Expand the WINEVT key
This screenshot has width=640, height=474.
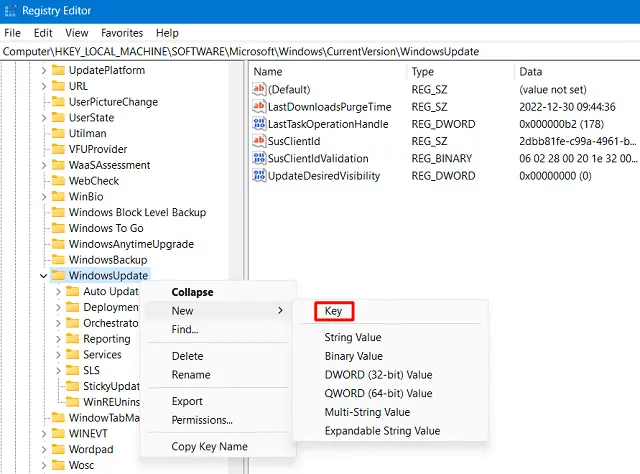tap(44, 434)
